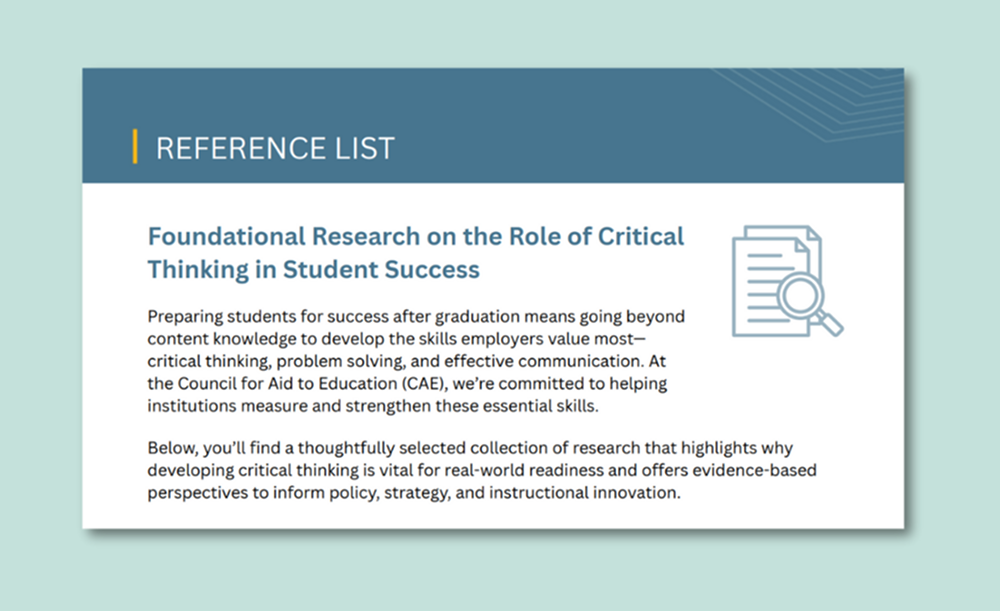Click the magnifying glass handle
This screenshot has width=1000, height=611.
(829, 323)
